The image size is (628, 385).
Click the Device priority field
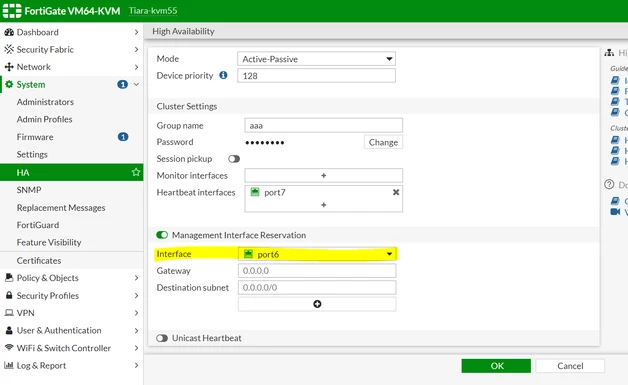pyautogui.click(x=316, y=76)
